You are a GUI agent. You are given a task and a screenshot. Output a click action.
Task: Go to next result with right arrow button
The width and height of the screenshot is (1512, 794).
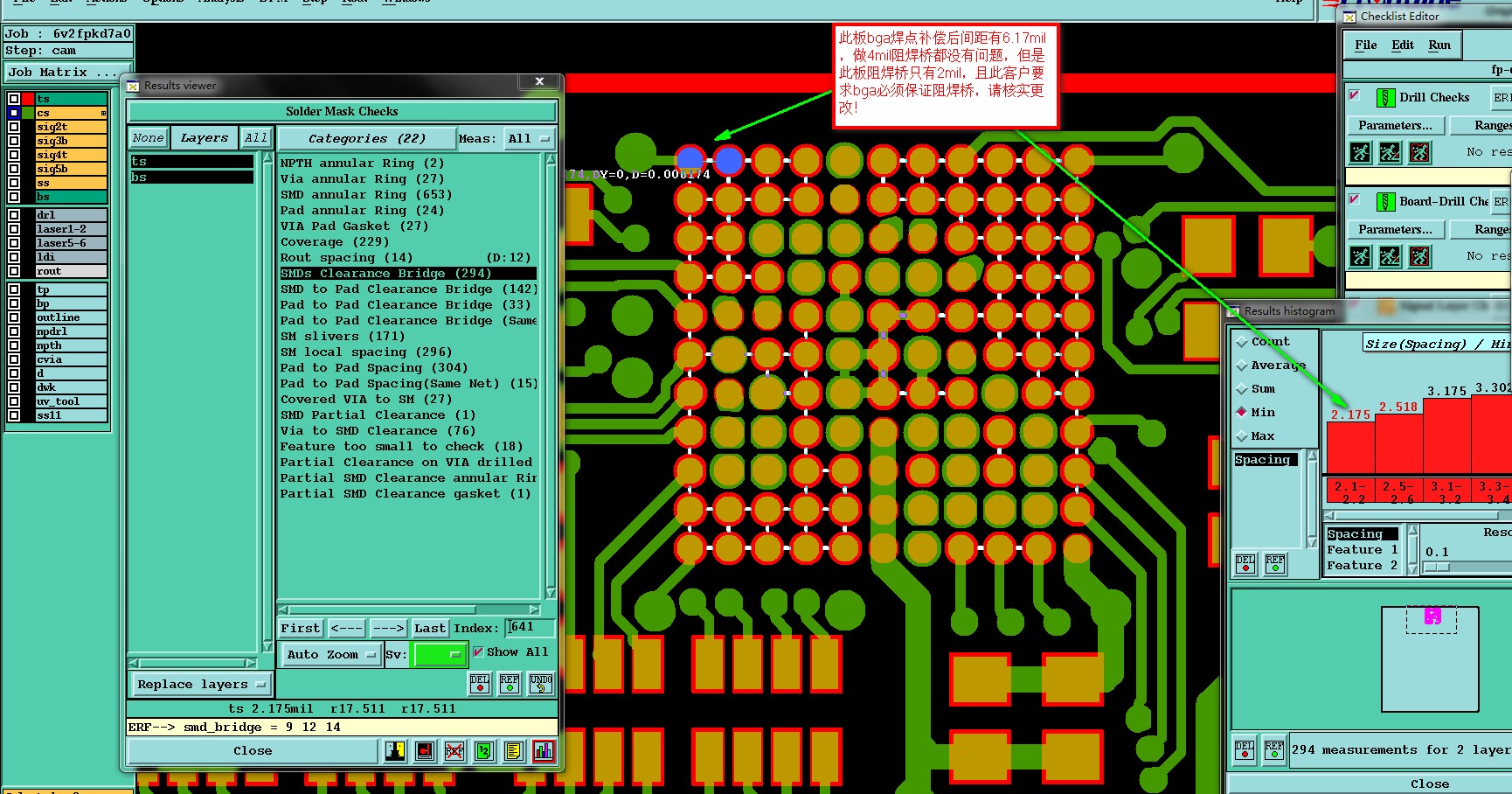coord(388,628)
